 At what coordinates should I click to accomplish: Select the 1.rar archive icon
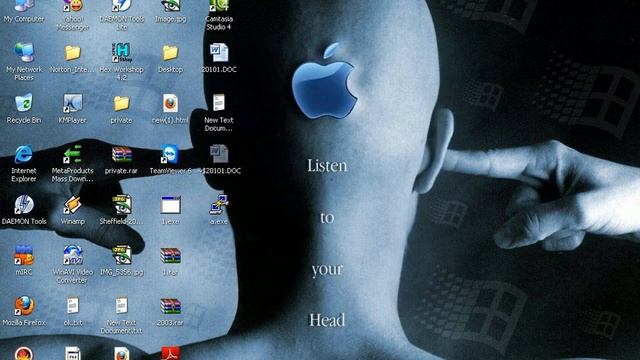(x=170, y=255)
